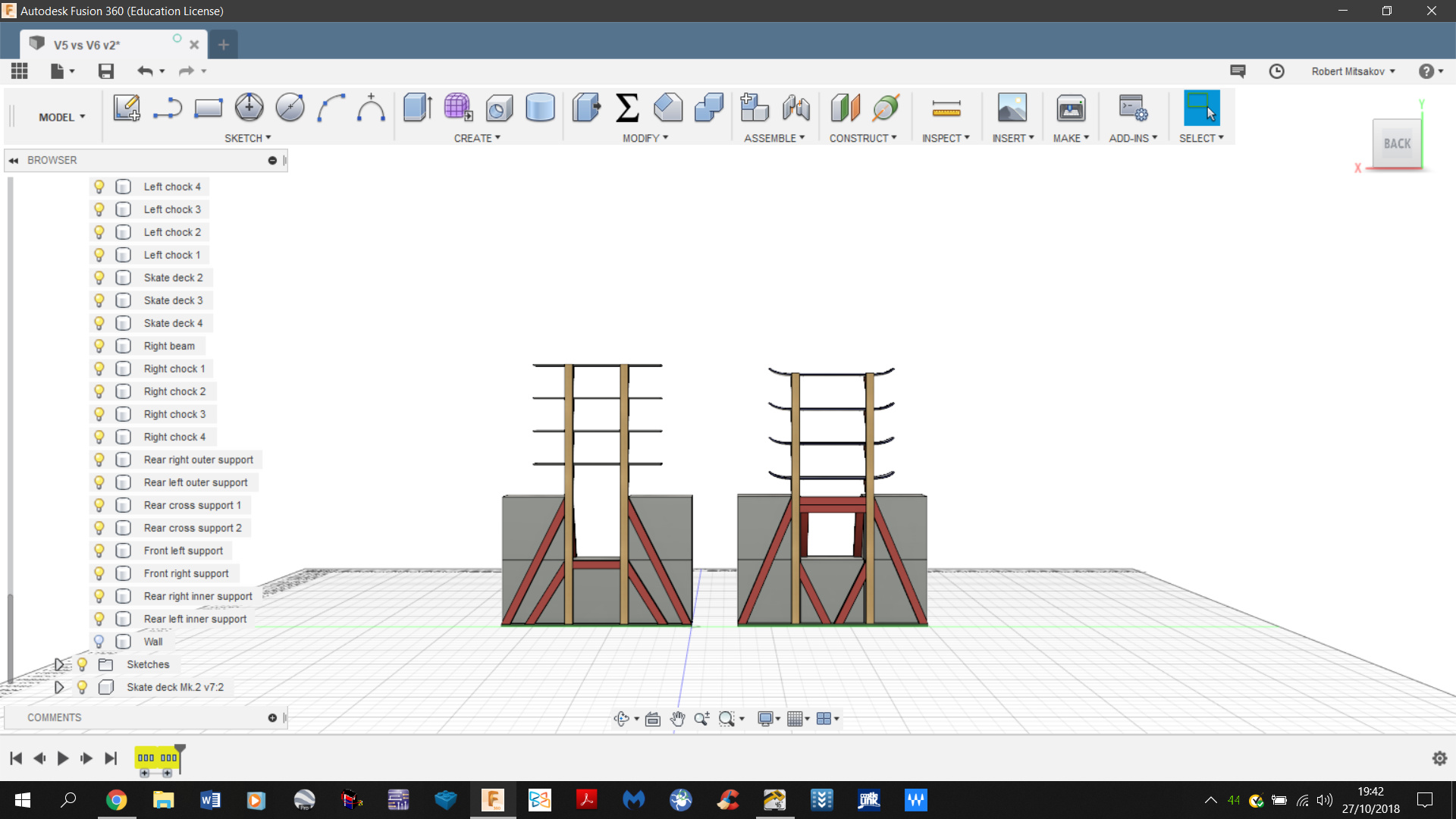This screenshot has height=819, width=1456.
Task: Expand the Sketches folder
Action: 59,664
